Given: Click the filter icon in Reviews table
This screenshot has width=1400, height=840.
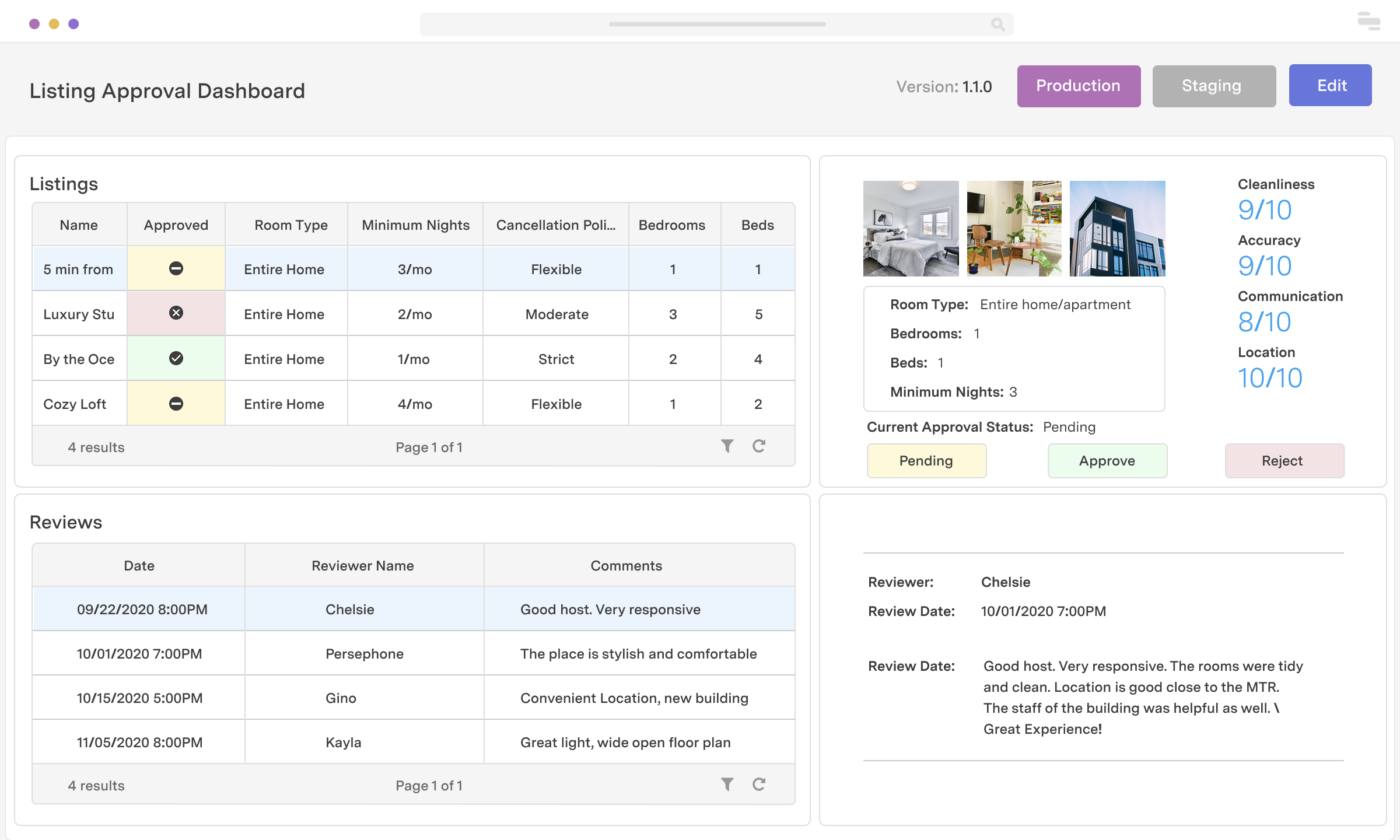Looking at the screenshot, I should 727,785.
